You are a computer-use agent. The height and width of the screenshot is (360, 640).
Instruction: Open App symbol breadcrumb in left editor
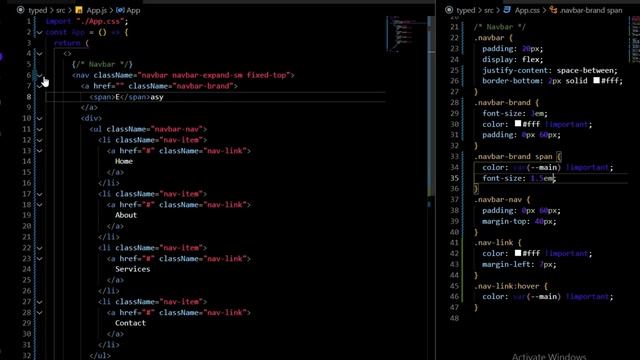pos(133,10)
